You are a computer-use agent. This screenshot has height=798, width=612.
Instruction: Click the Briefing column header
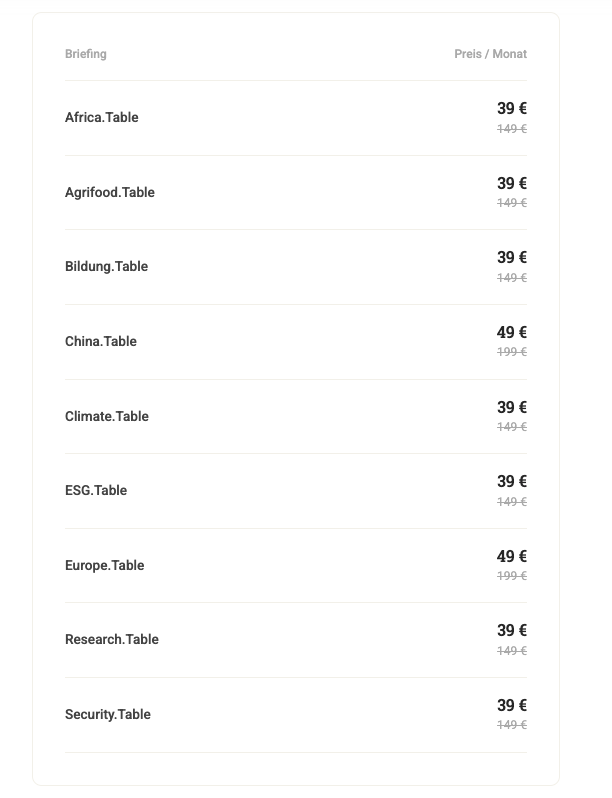[x=86, y=54]
